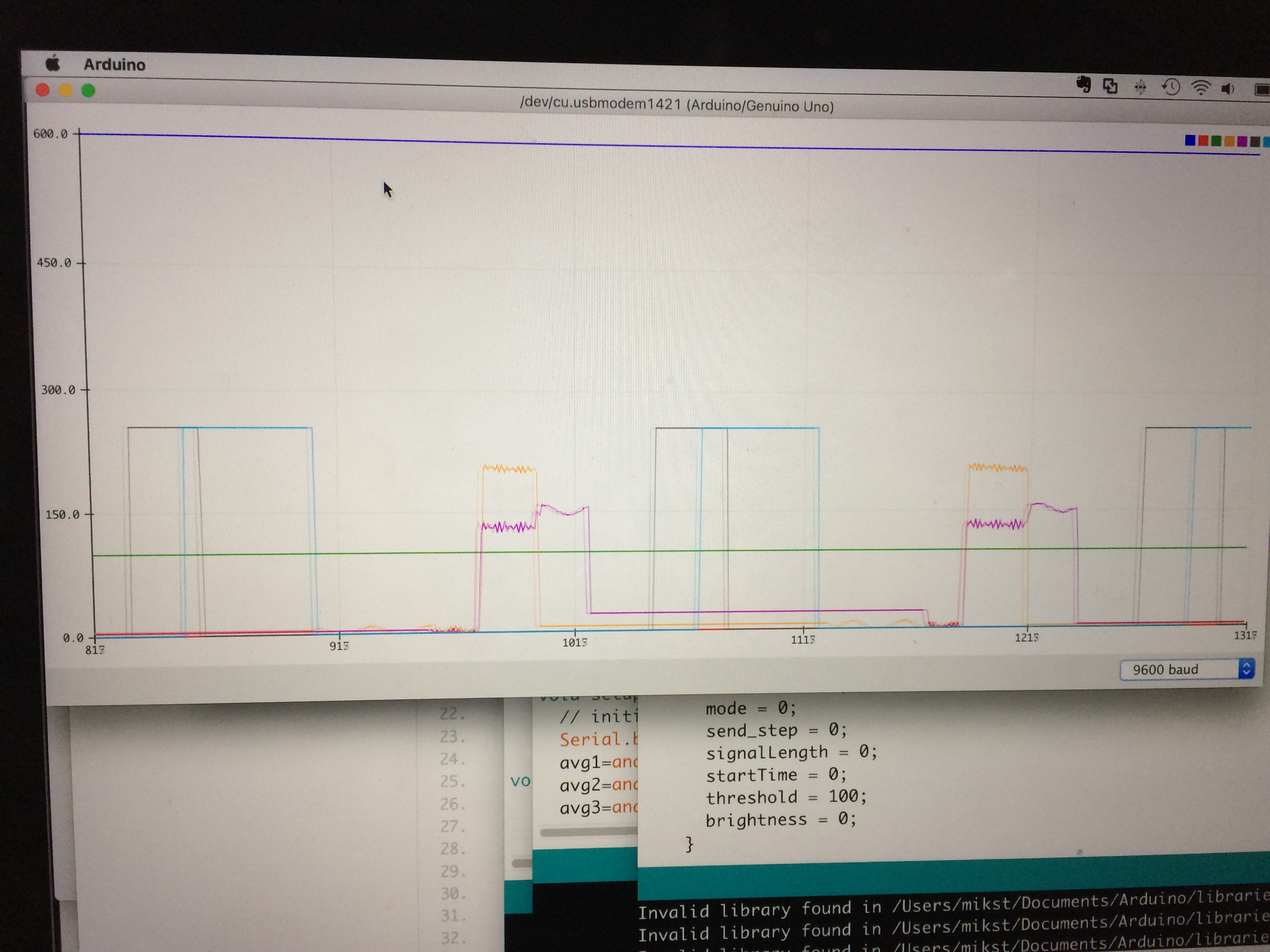Click the 'avg1=' line in back editor
The image size is (1270, 952).
coord(599,763)
